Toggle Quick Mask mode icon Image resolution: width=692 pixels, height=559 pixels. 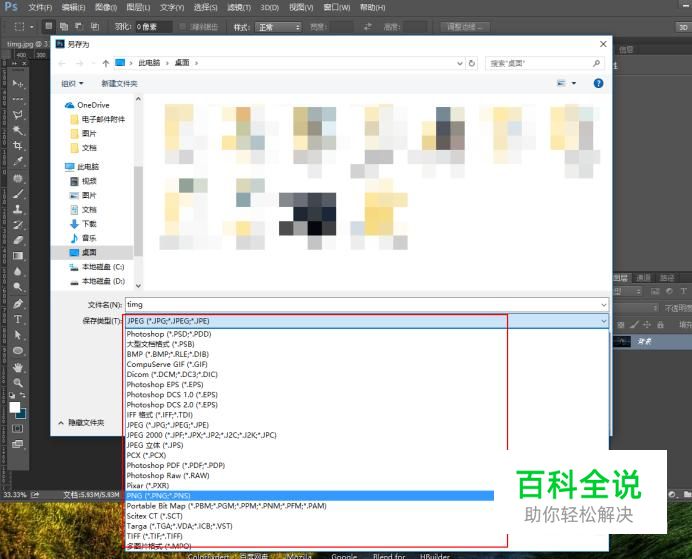pos(18,428)
